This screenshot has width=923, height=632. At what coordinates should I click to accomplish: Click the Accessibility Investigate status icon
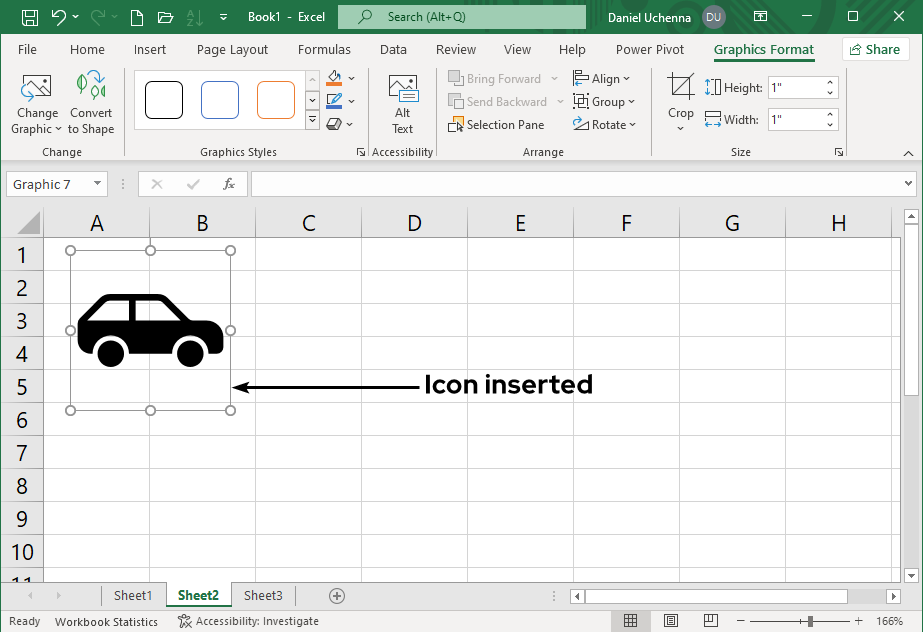pyautogui.click(x=182, y=621)
